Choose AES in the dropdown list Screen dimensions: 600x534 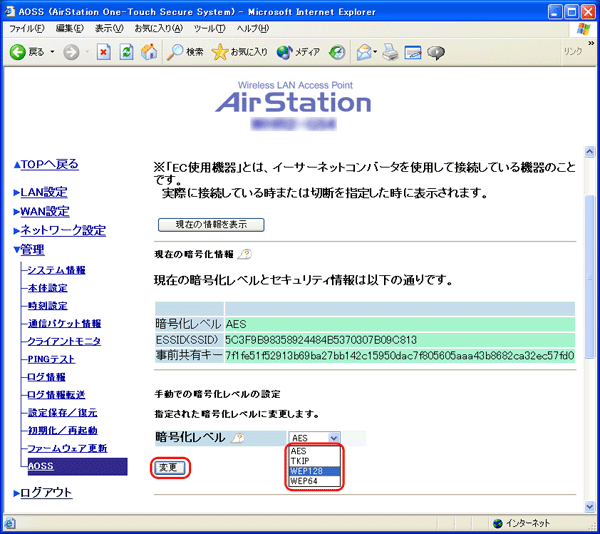tap(314, 451)
